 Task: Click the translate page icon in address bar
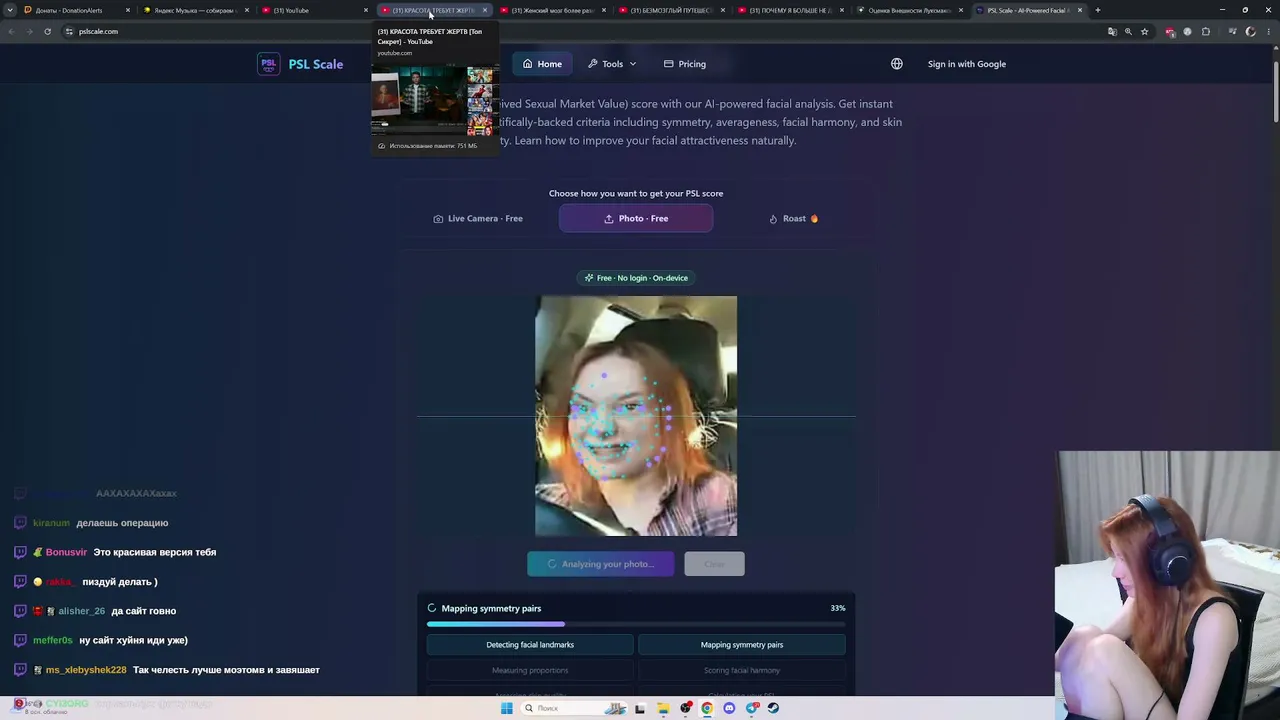click(x=1112, y=31)
